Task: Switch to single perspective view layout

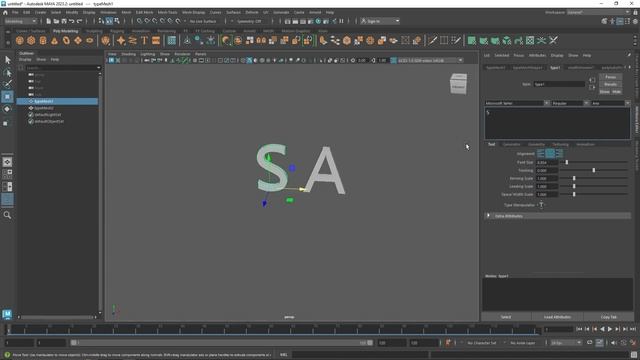Action: click(x=7, y=162)
